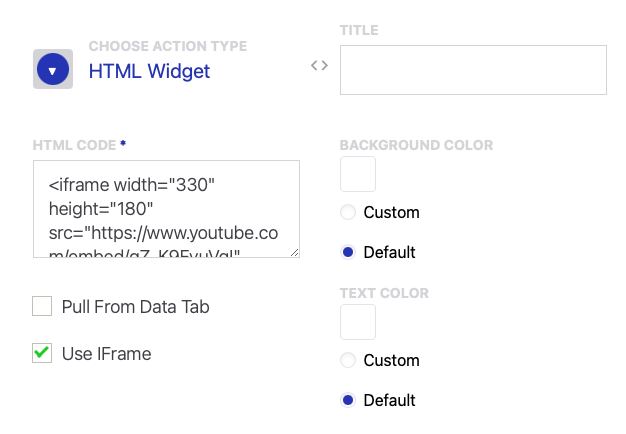This screenshot has height=434, width=626.
Task: Select Custom under Background Color
Action: click(348, 212)
